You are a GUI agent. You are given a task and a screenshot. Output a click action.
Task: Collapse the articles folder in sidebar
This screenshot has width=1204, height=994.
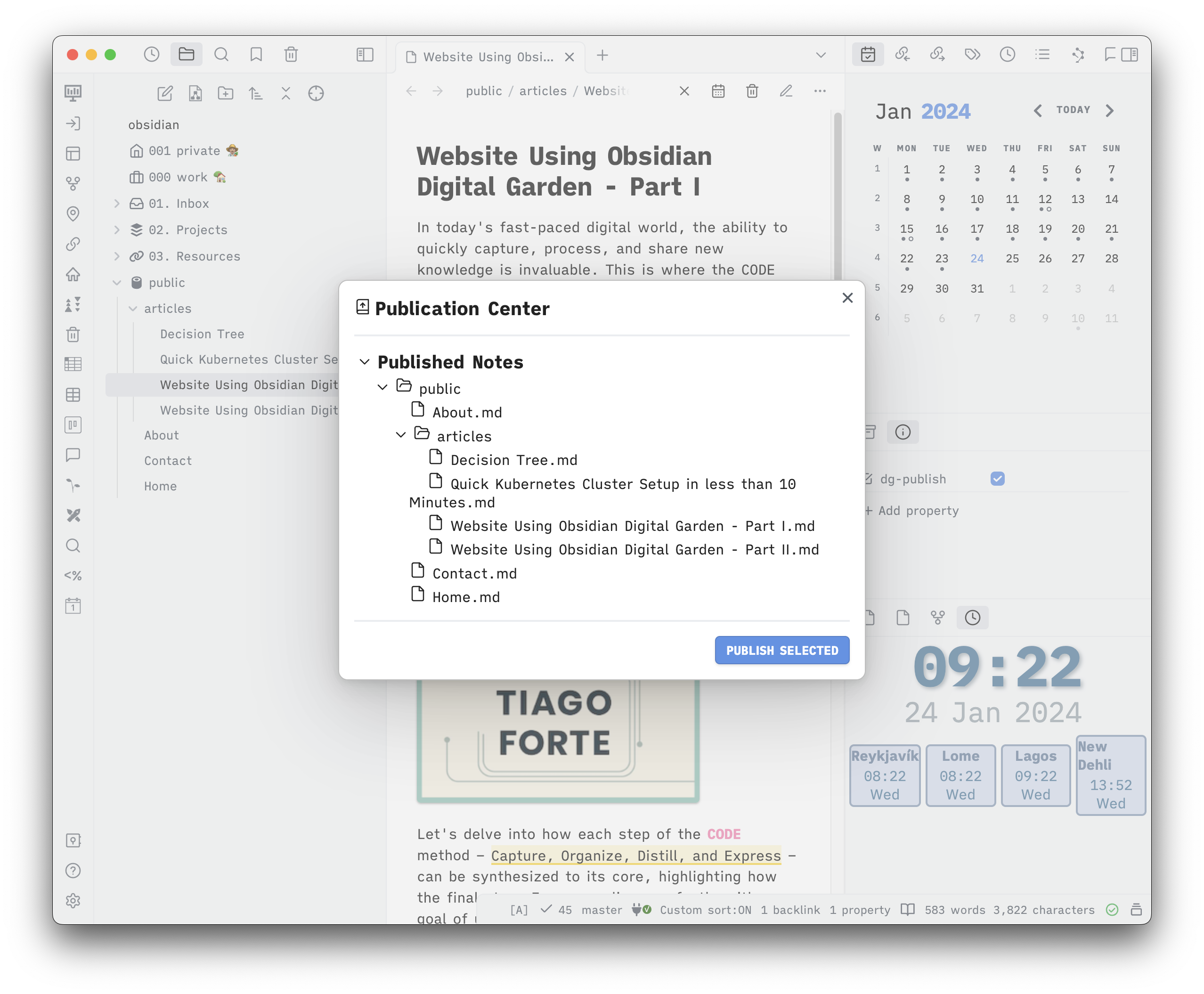(x=133, y=309)
